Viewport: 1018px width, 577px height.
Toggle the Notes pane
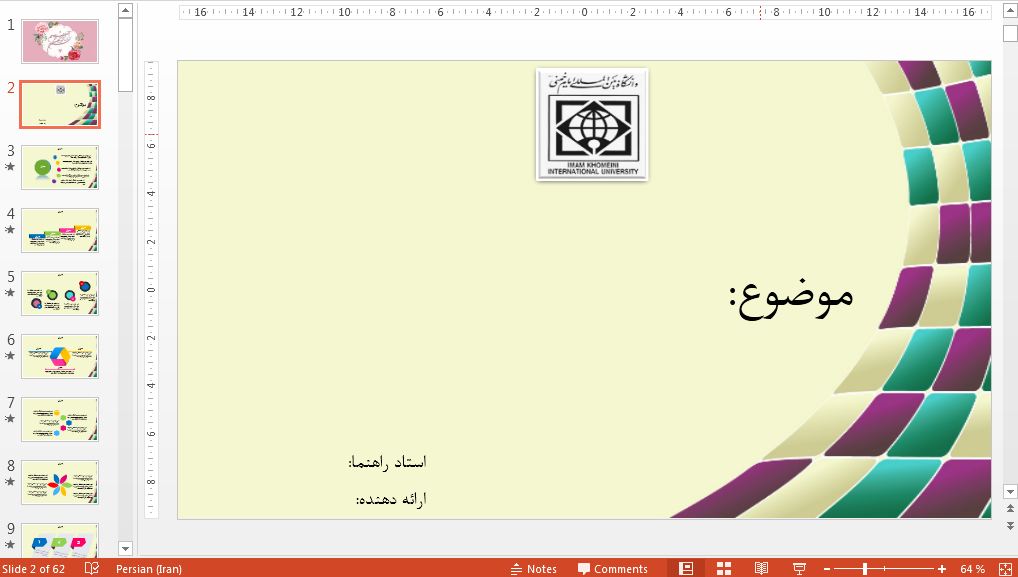point(533,568)
